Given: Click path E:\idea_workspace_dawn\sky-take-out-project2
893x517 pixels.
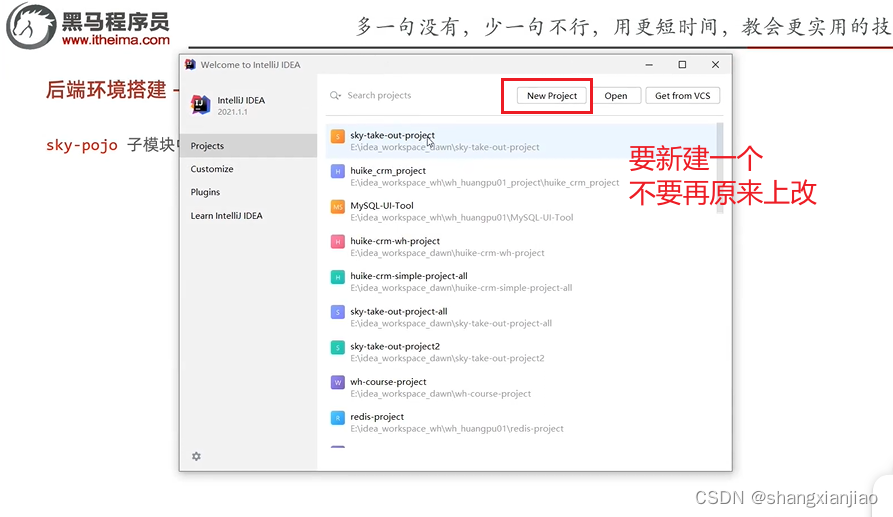Looking at the screenshot, I should coord(447,358).
